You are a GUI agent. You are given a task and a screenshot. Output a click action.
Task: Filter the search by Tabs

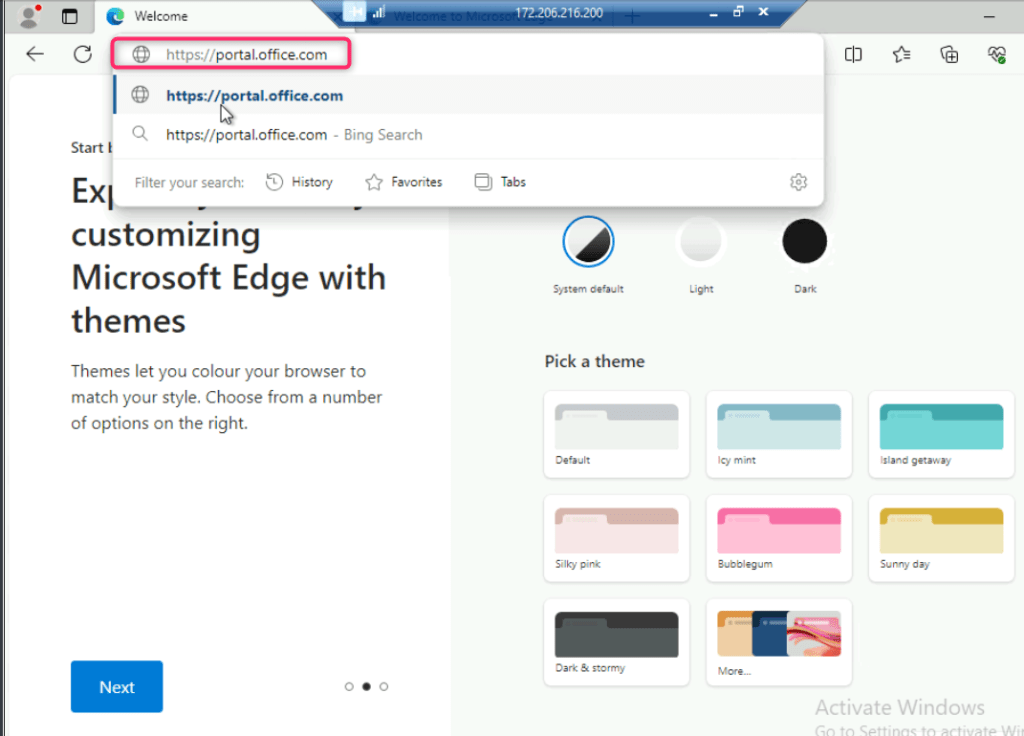click(x=500, y=182)
